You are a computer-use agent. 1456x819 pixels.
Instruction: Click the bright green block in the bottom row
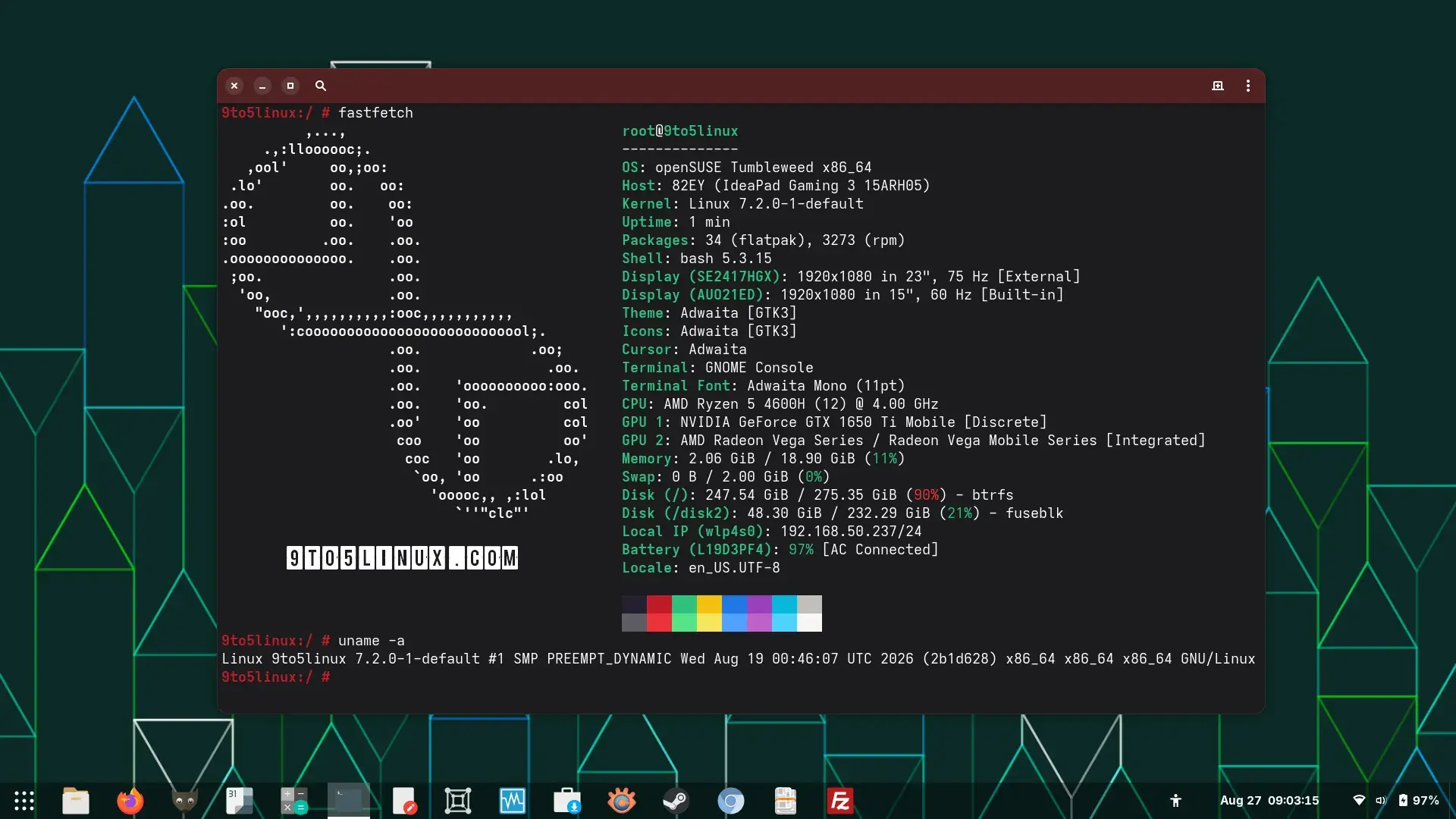684,623
